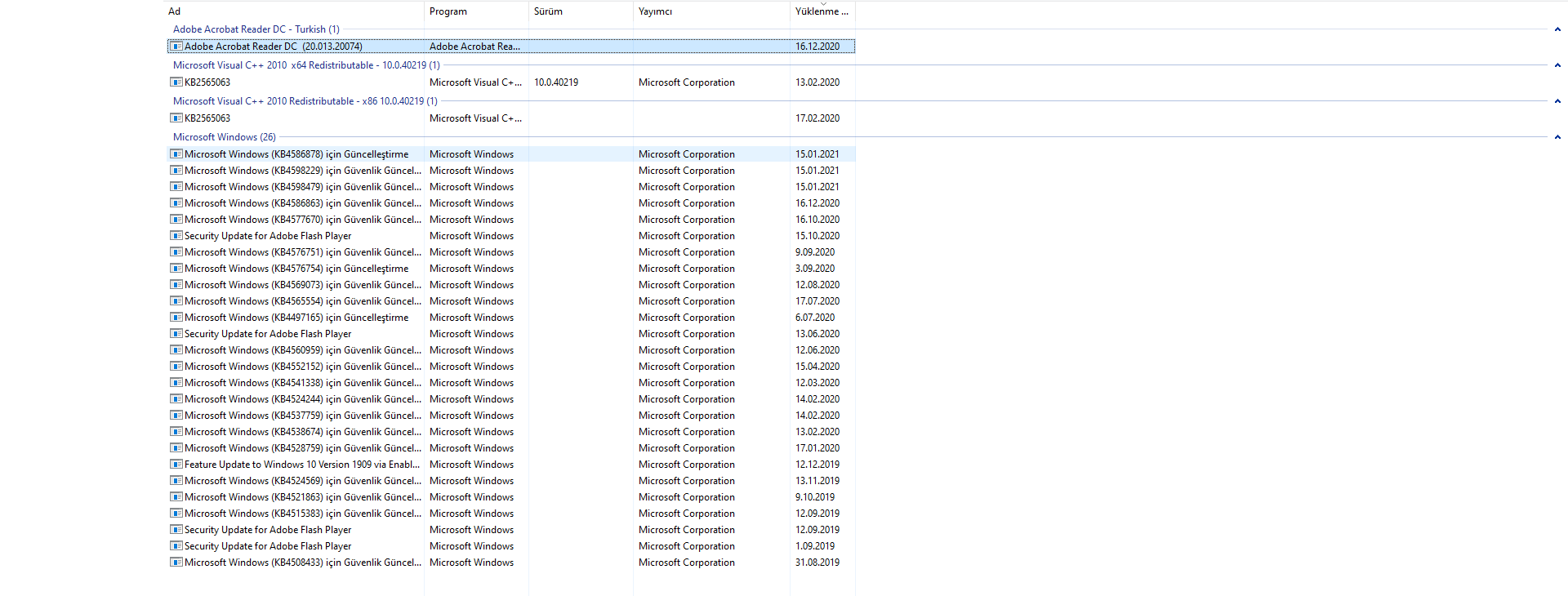
Task: Click the icon beside the KB4598479 update
Action: (x=176, y=187)
